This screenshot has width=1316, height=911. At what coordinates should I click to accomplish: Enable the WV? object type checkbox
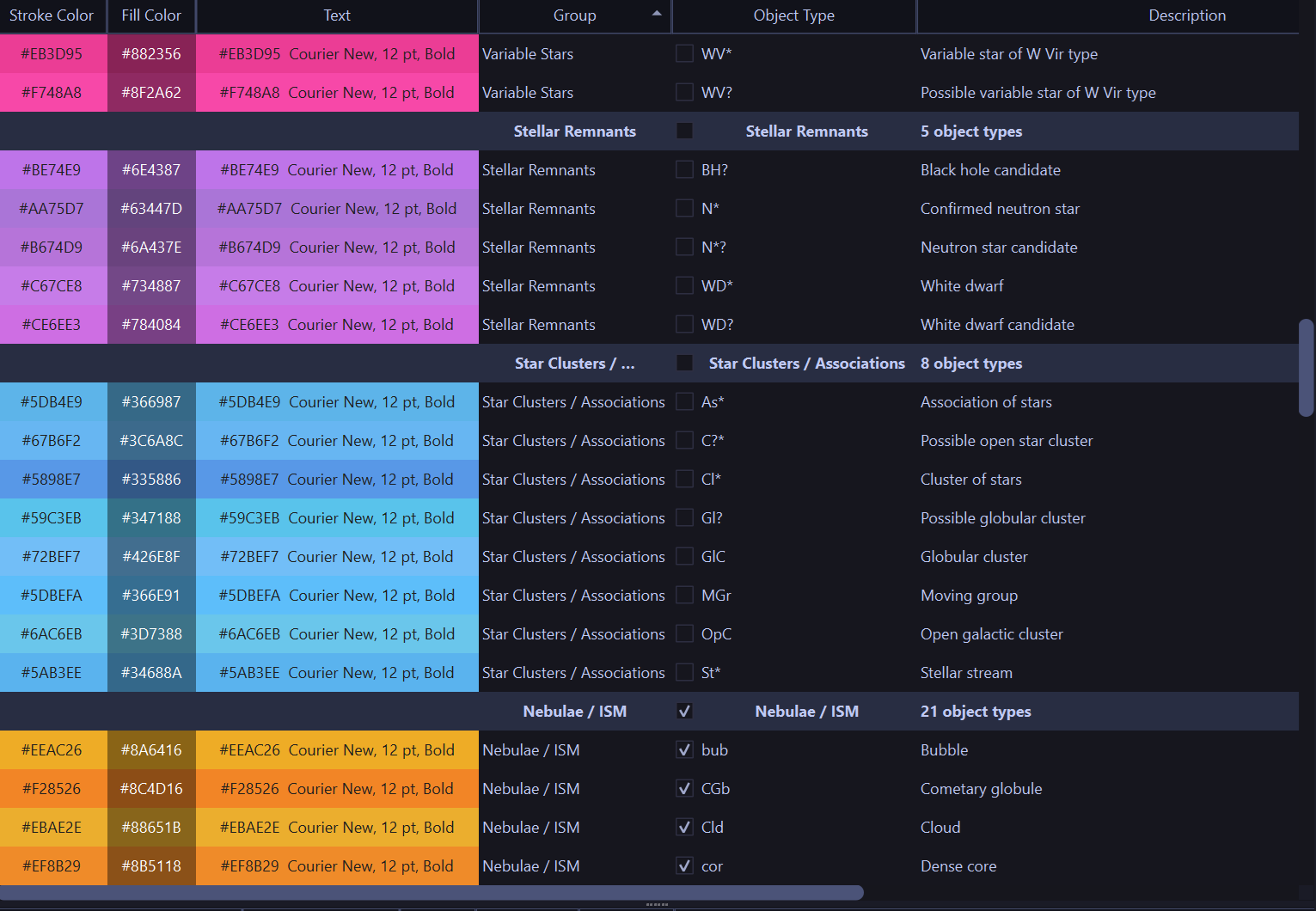click(684, 92)
